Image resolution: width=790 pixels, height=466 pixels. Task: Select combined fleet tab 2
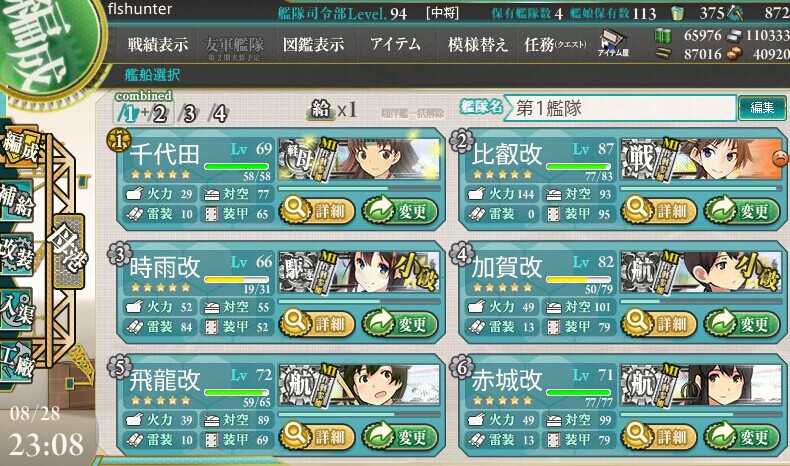(159, 113)
